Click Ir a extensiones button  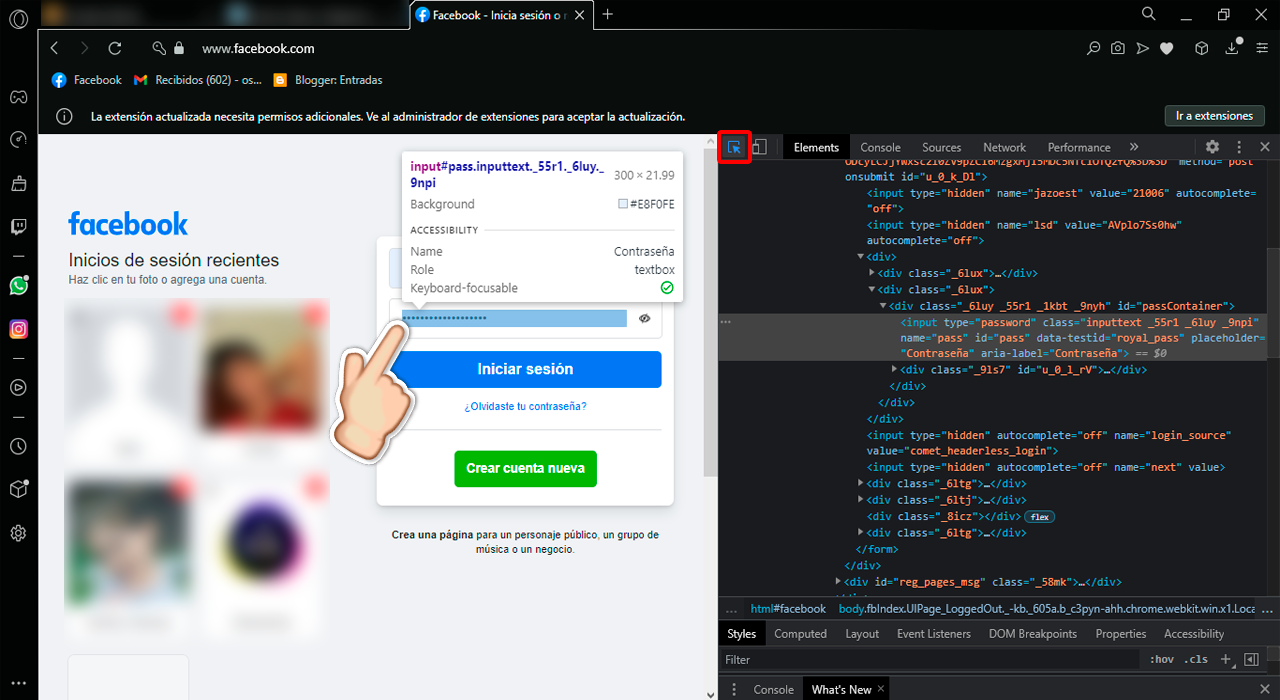pyautogui.click(x=1214, y=116)
